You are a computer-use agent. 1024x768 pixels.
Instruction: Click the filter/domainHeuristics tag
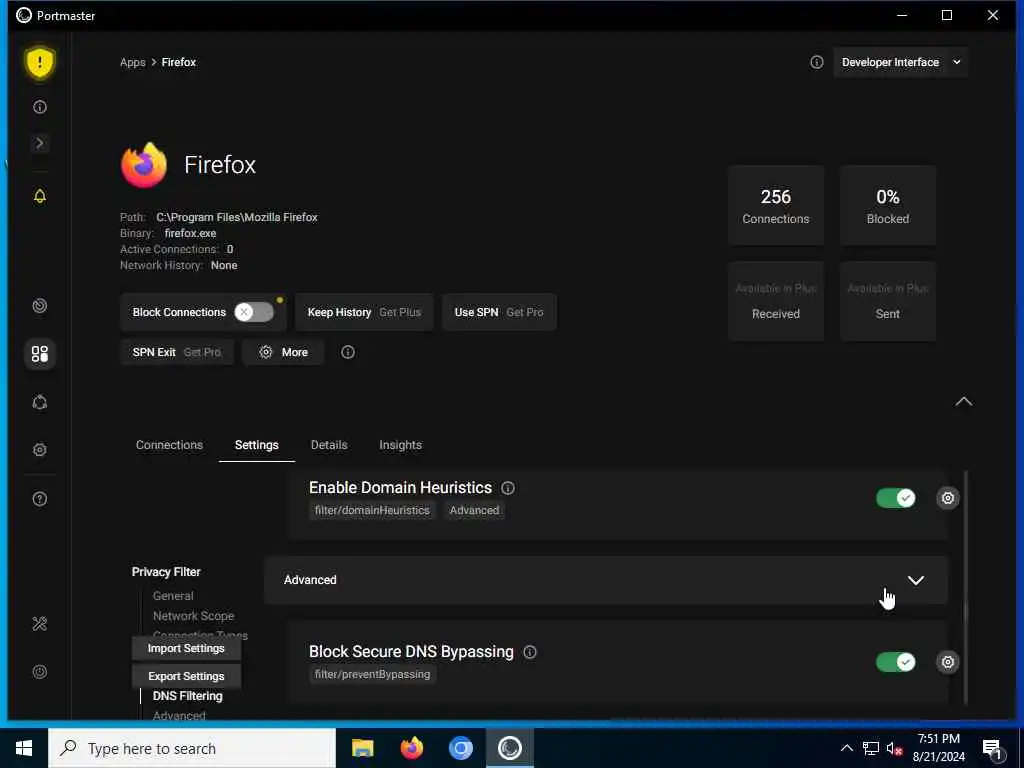[372, 510]
